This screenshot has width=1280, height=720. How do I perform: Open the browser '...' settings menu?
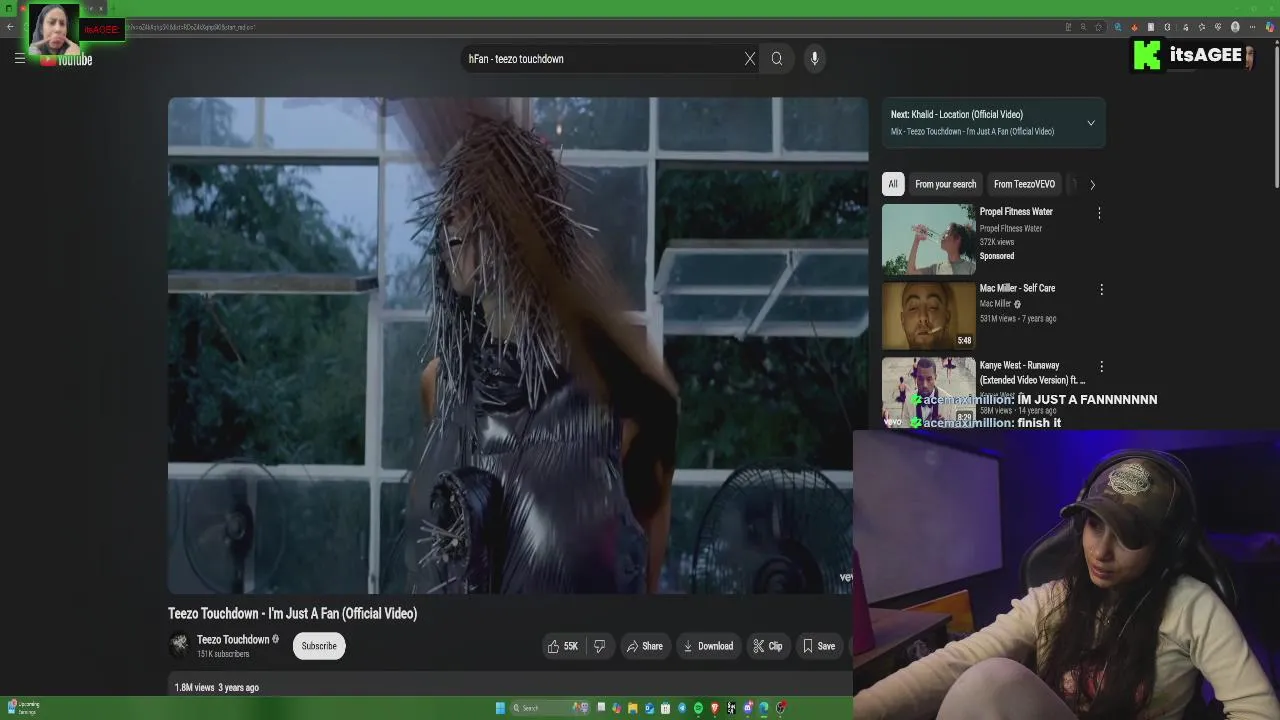[x=1253, y=27]
